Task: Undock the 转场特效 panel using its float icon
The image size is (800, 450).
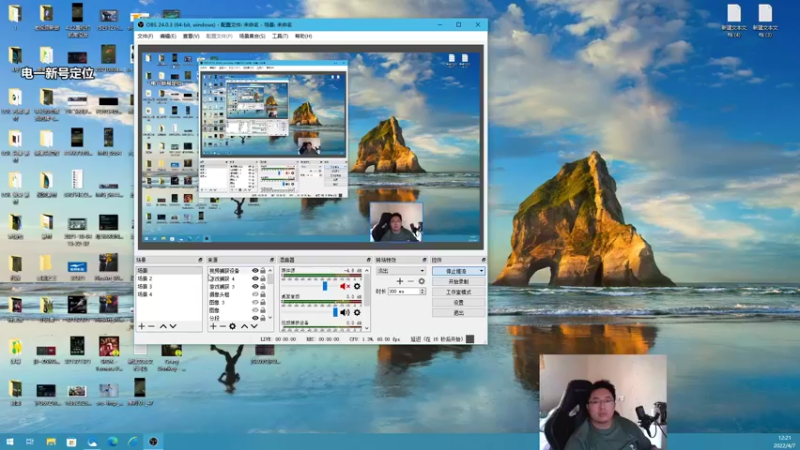Action: (424, 260)
